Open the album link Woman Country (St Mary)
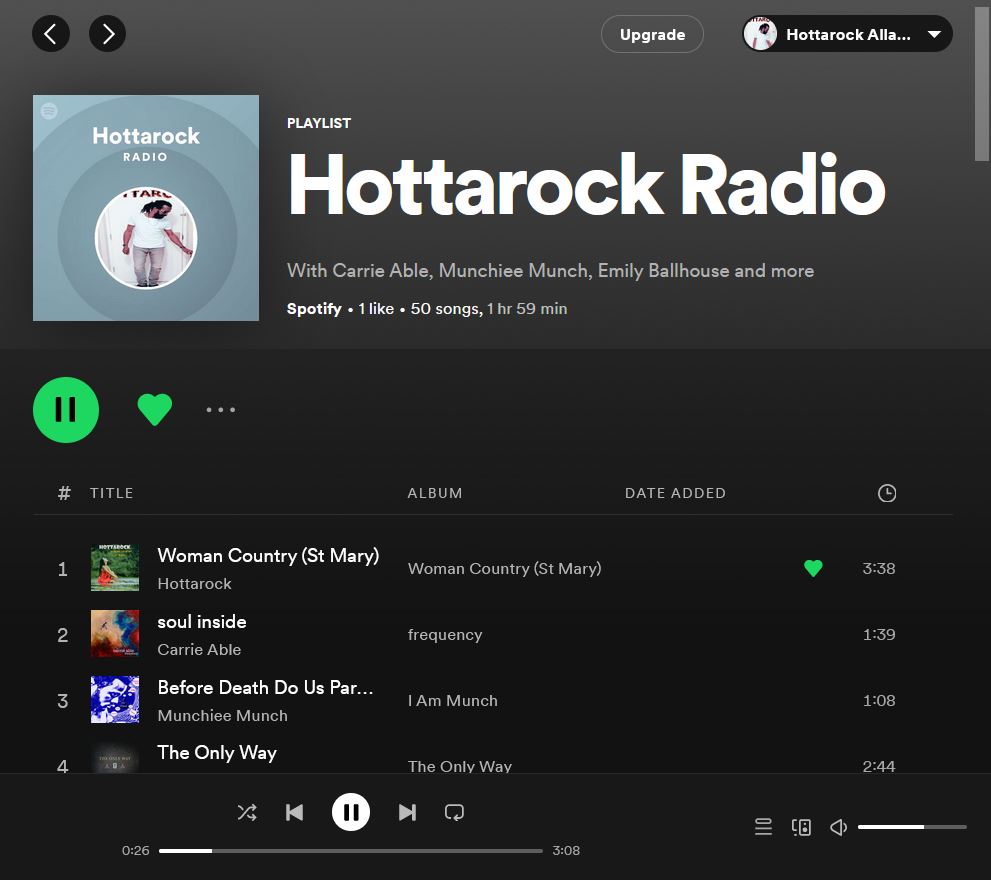The width and height of the screenshot is (991, 880). (x=504, y=568)
